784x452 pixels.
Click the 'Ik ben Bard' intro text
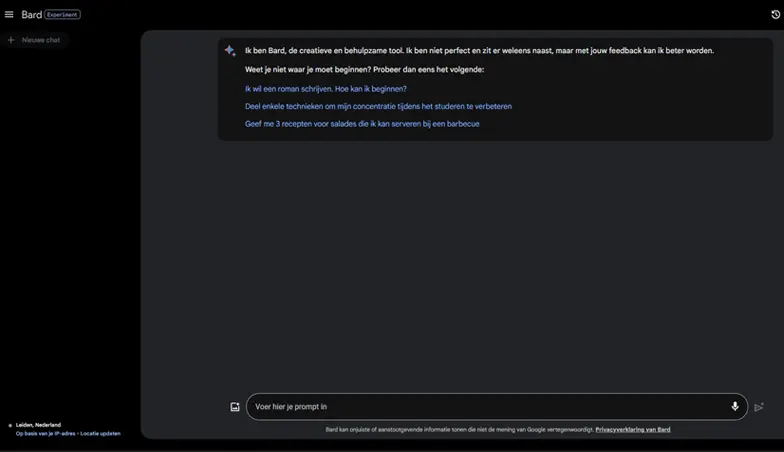click(x=479, y=50)
